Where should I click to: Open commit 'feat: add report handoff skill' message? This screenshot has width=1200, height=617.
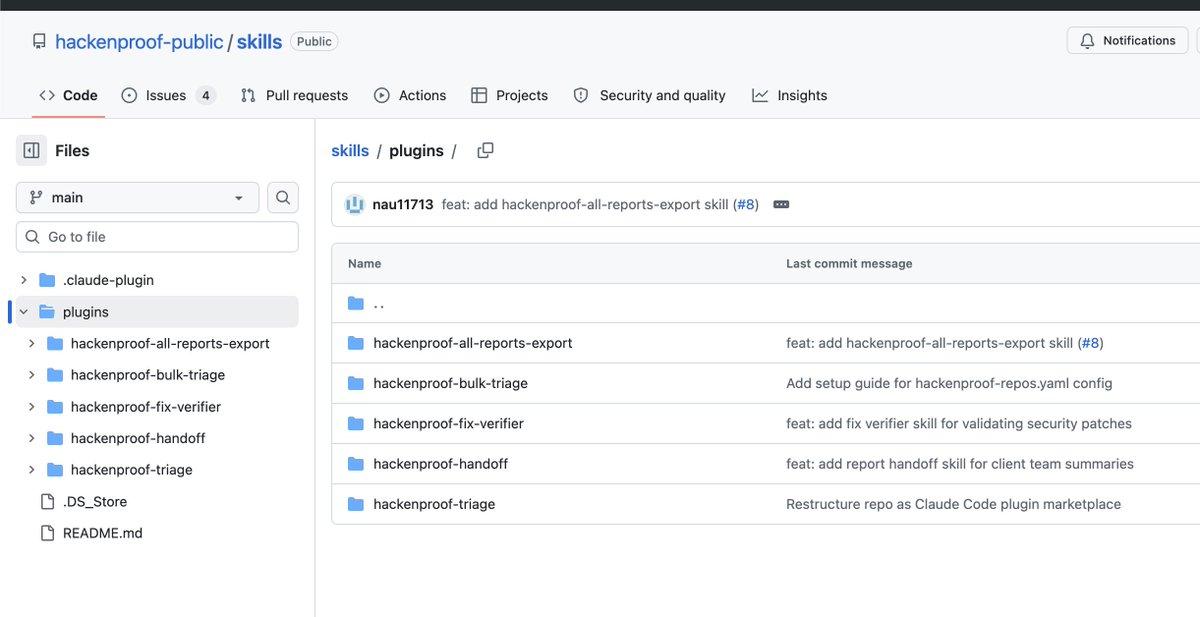coord(960,464)
